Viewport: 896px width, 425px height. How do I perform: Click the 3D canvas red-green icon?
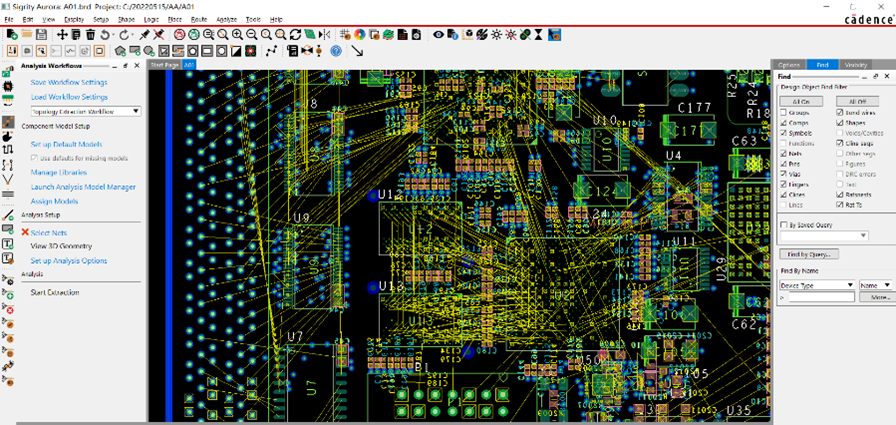252,51
